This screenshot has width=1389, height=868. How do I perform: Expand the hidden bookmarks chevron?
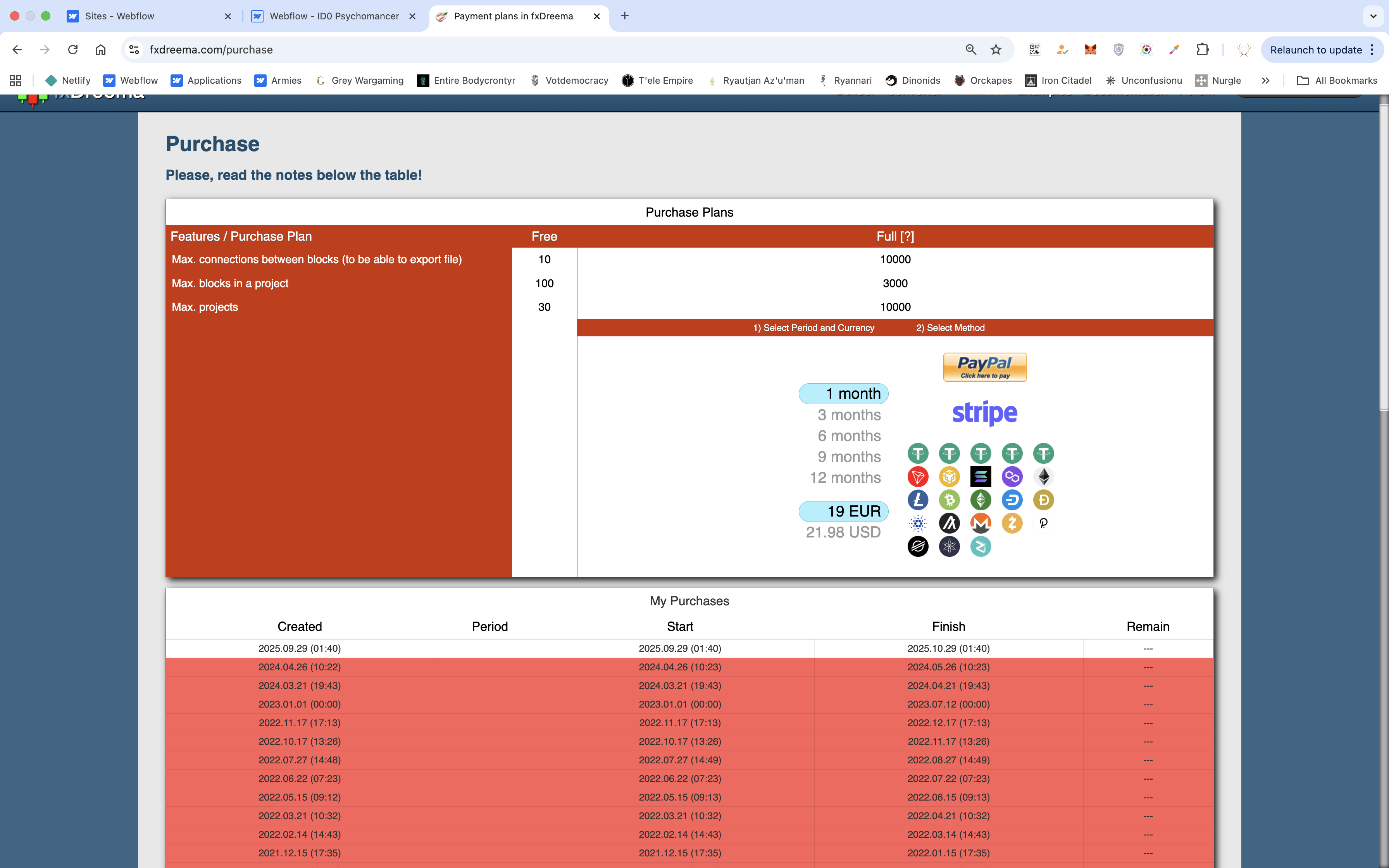click(x=1265, y=80)
